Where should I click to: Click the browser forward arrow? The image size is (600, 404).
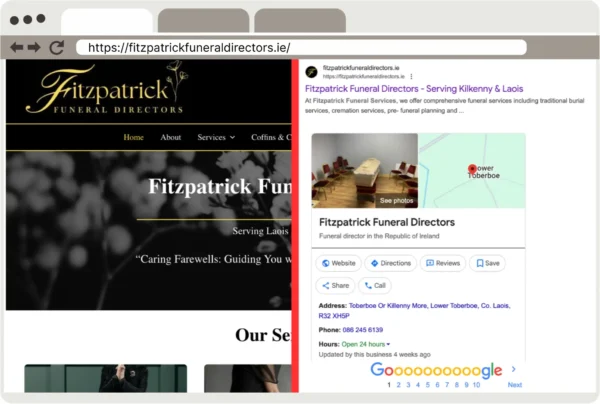(35, 47)
